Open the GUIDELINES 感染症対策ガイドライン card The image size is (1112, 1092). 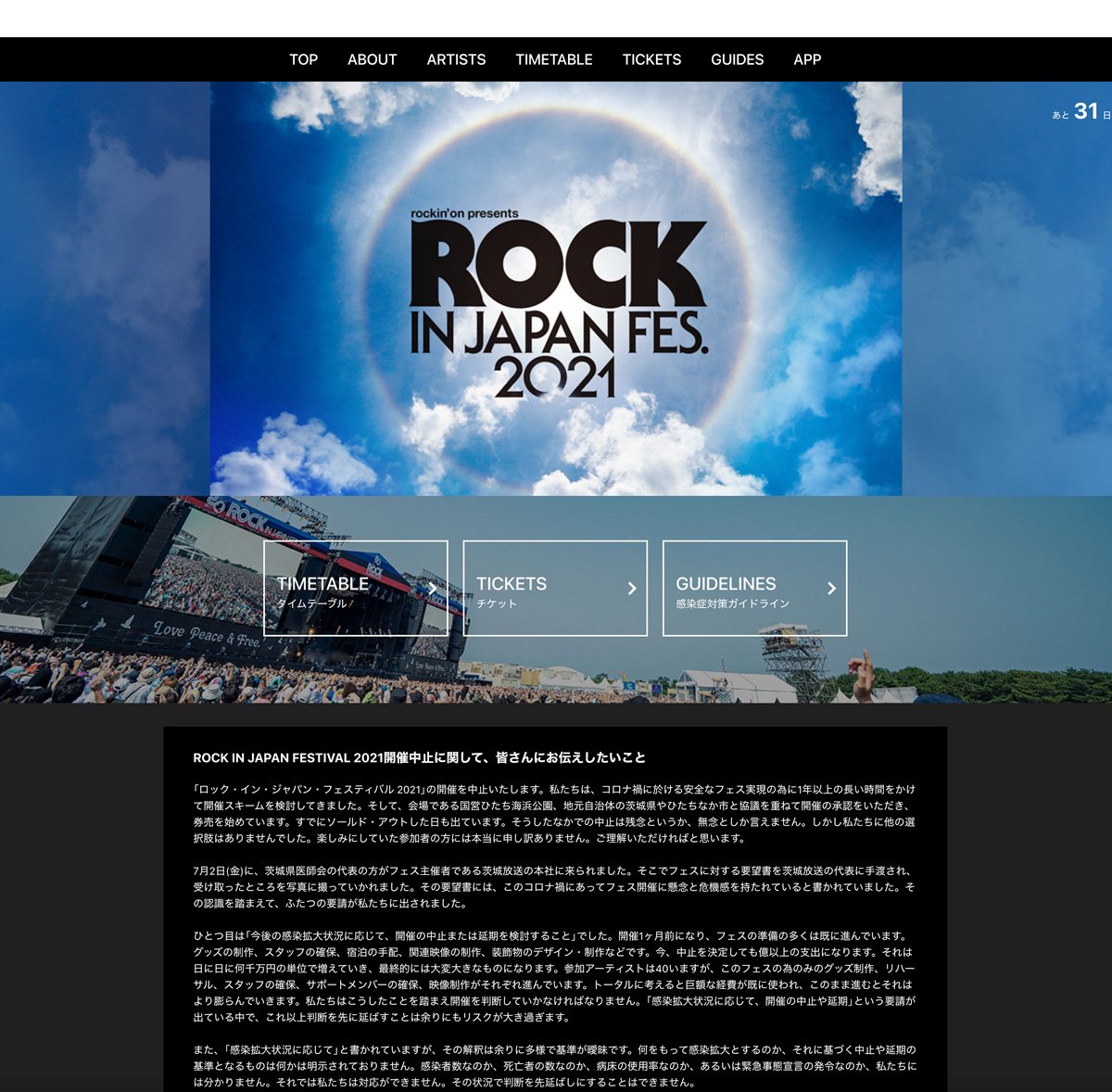pos(754,589)
